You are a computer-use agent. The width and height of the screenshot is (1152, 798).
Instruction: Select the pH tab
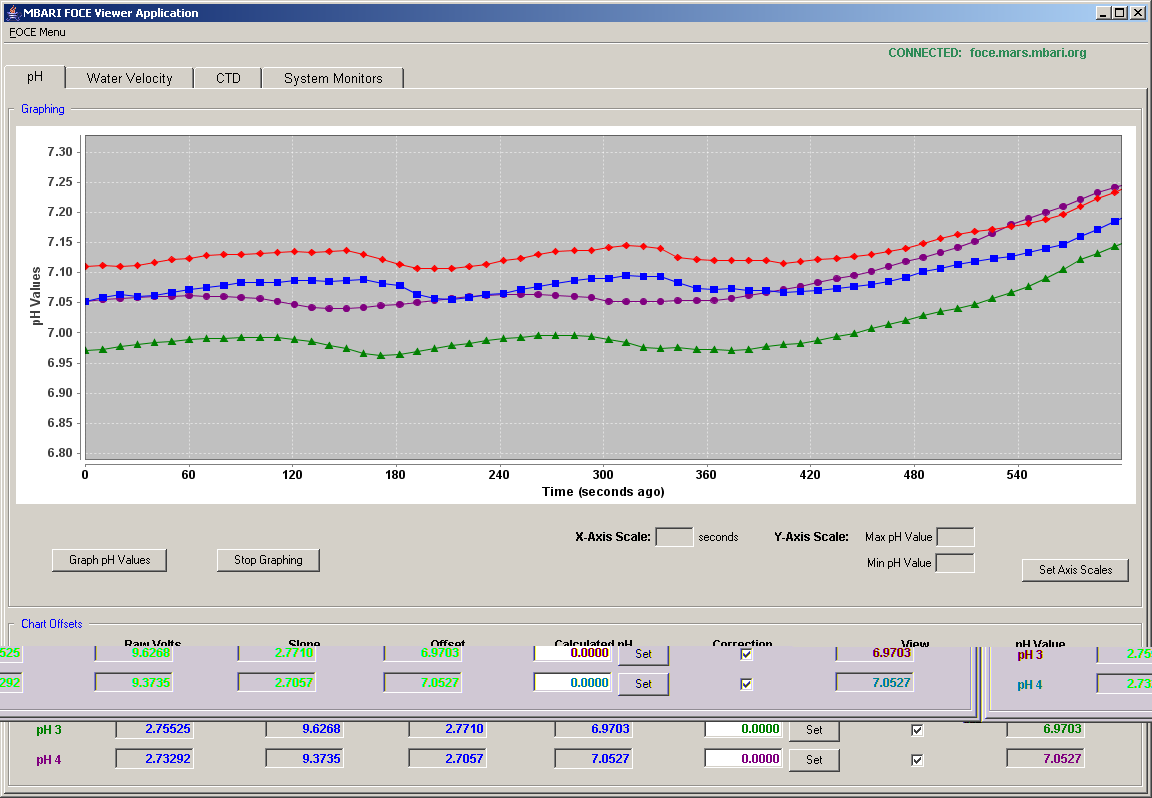point(35,77)
